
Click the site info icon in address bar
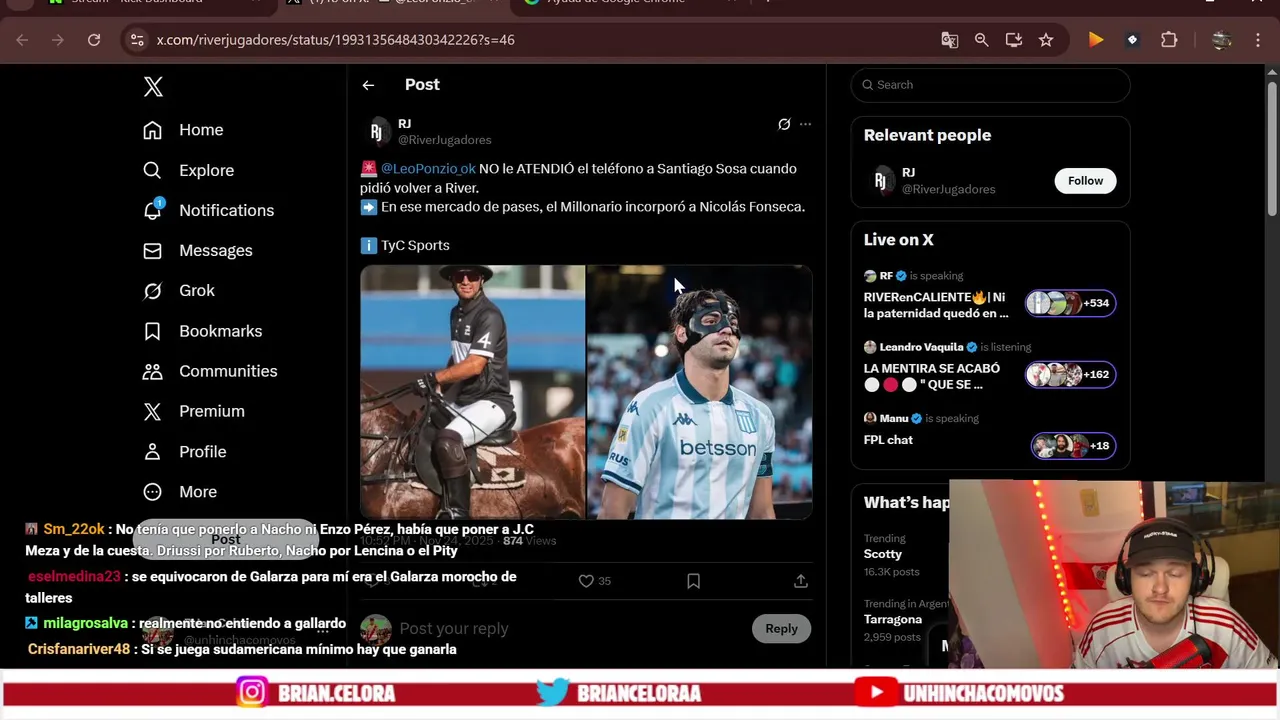(x=137, y=40)
